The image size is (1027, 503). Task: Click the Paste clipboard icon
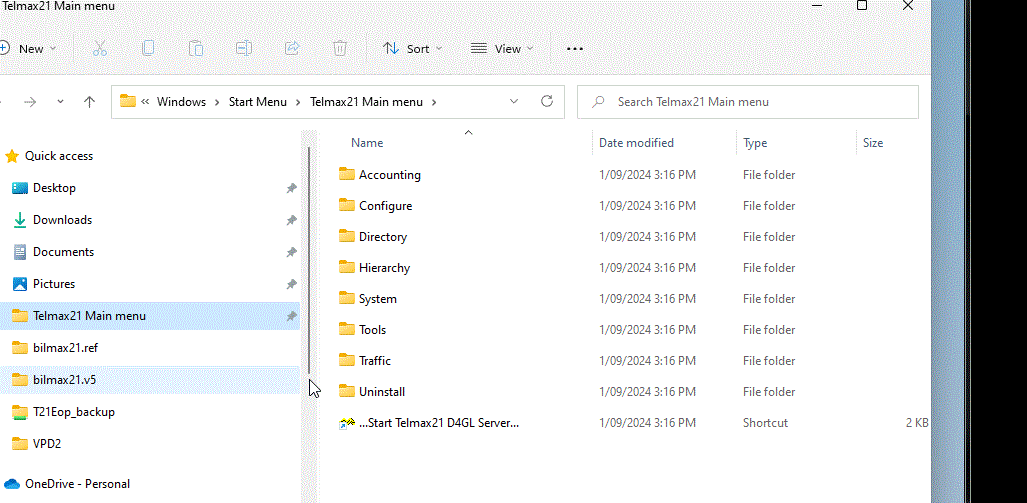pyautogui.click(x=196, y=48)
